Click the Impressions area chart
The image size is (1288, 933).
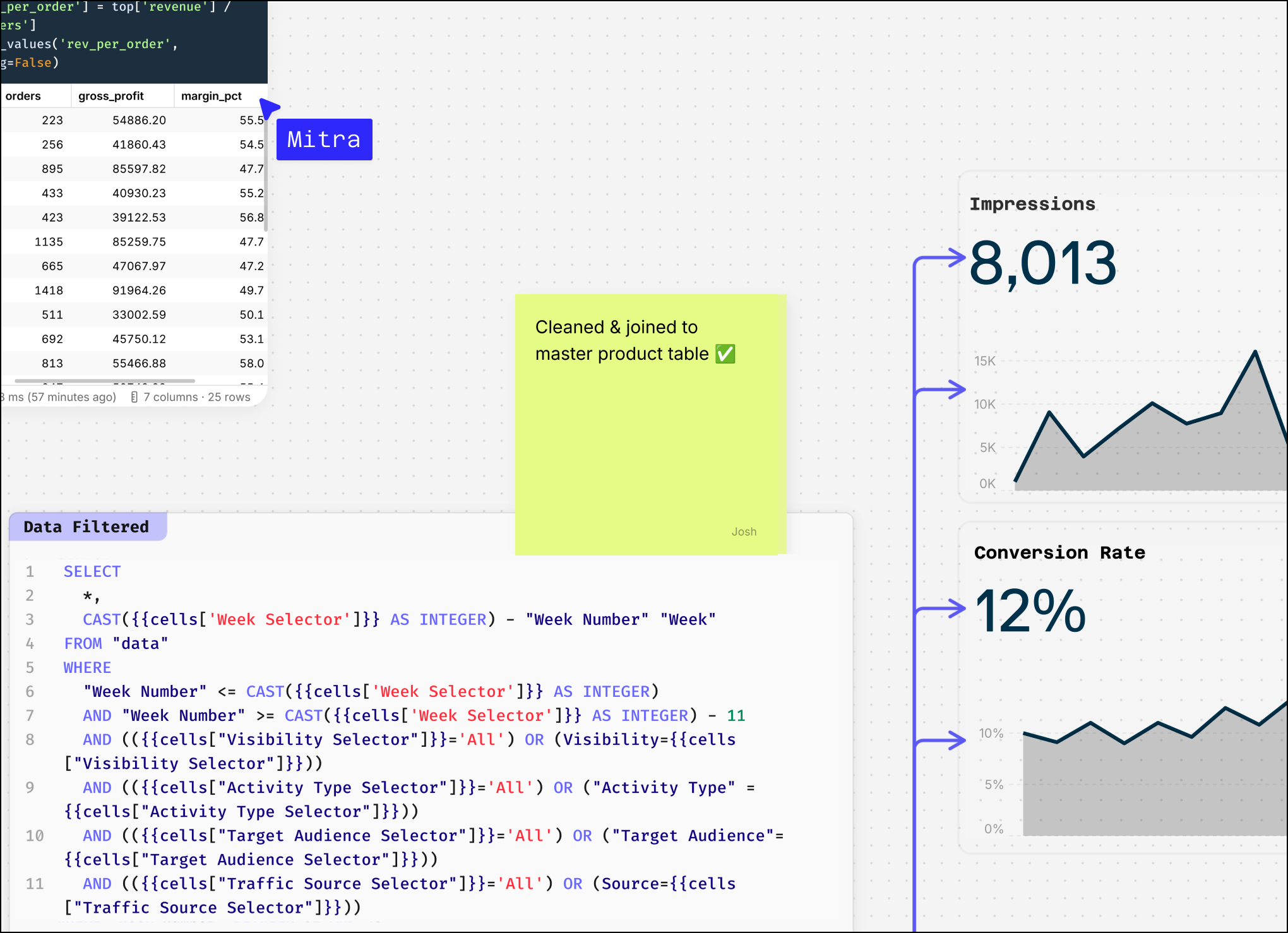(1150, 420)
